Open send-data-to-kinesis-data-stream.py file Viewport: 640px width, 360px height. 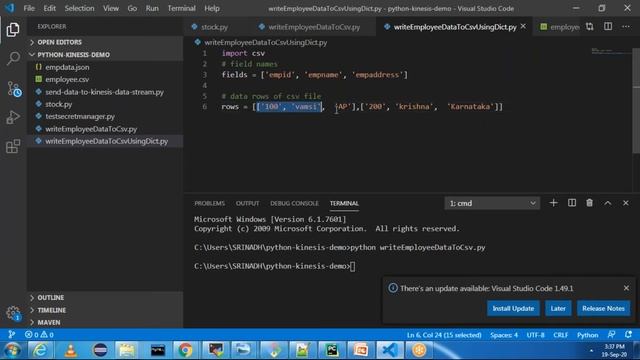pyautogui.click(x=104, y=92)
